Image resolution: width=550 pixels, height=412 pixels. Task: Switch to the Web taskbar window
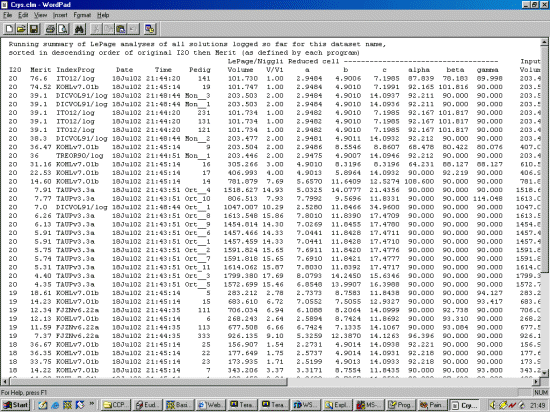click(x=211, y=405)
